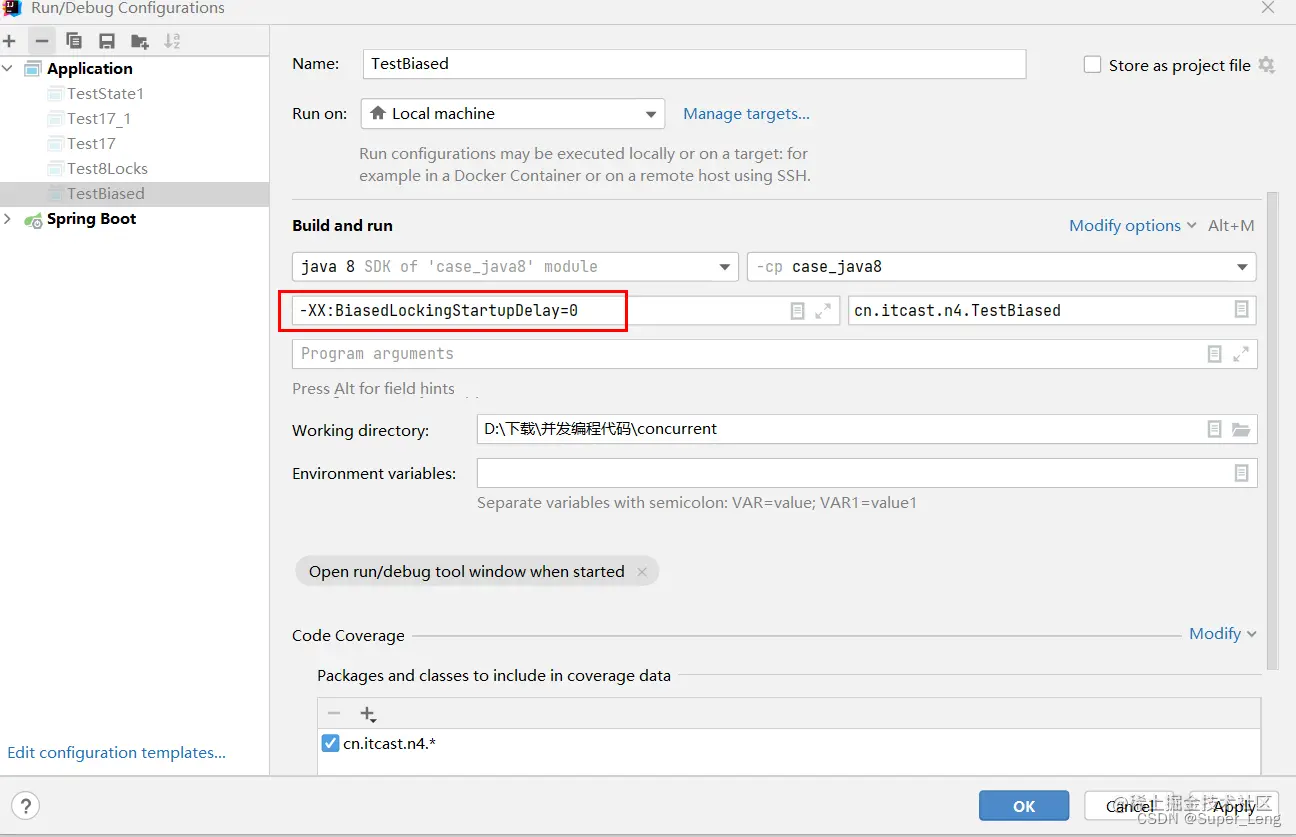Remove coverage package with minus icon

334,714
